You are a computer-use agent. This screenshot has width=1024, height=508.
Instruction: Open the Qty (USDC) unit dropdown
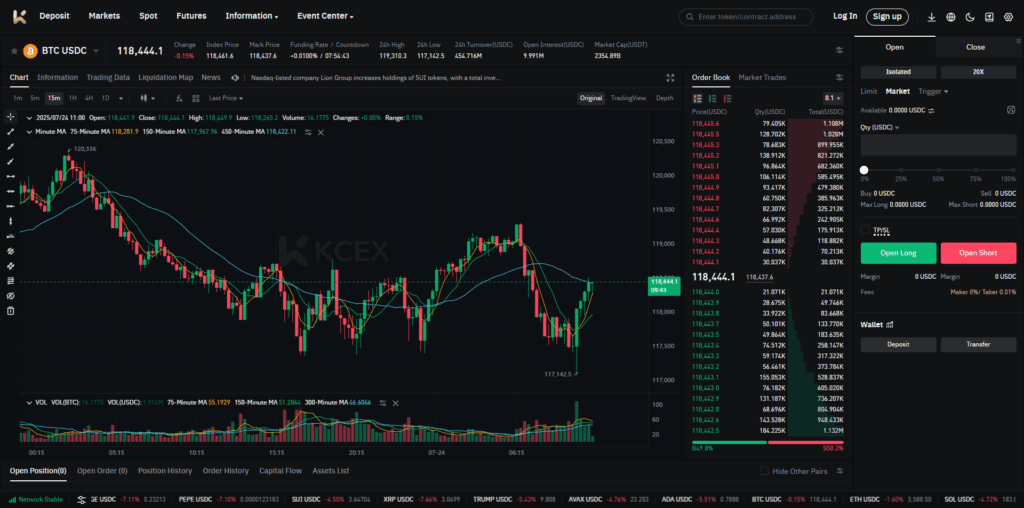pos(880,127)
